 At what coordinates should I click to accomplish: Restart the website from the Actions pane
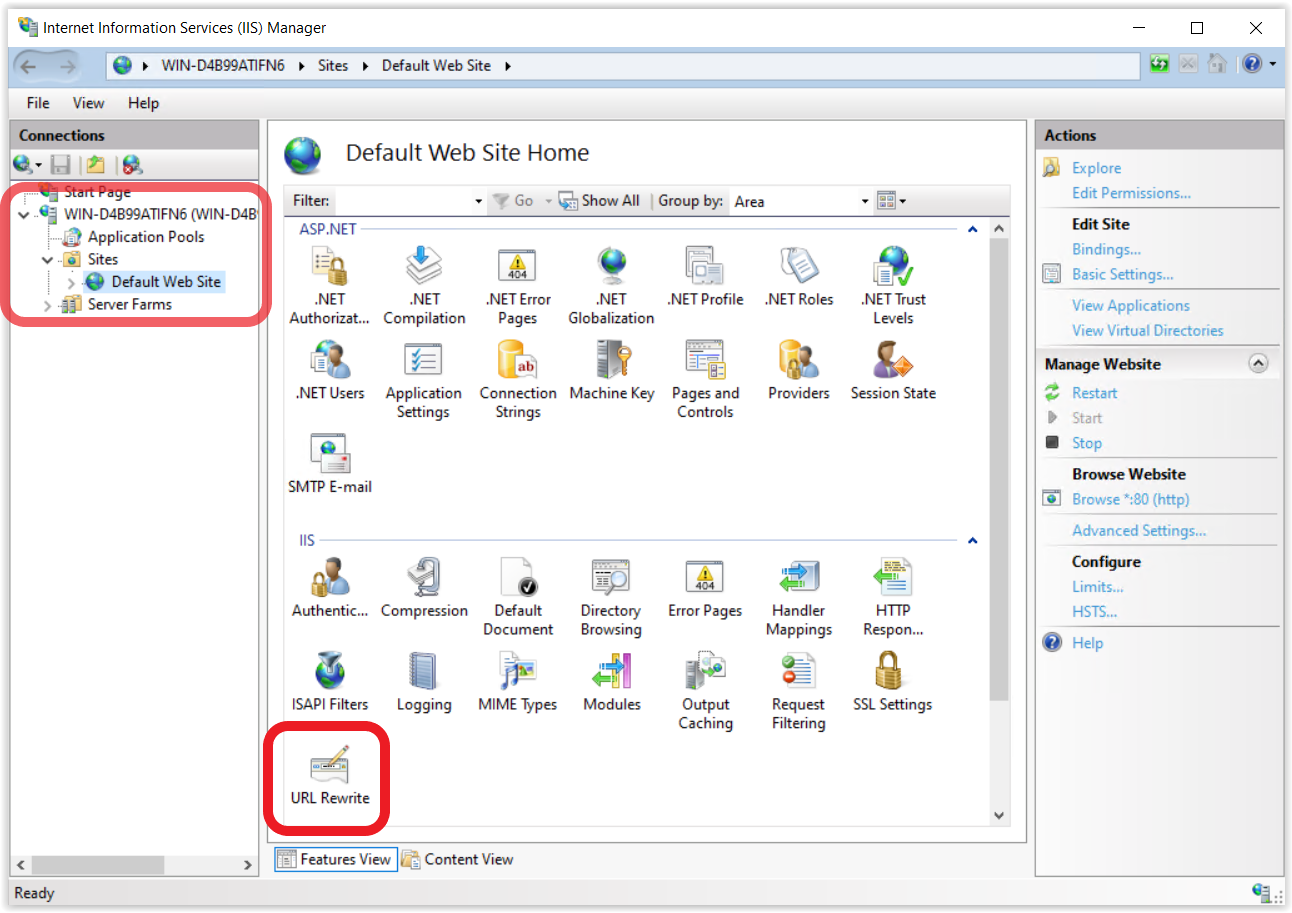[1094, 393]
